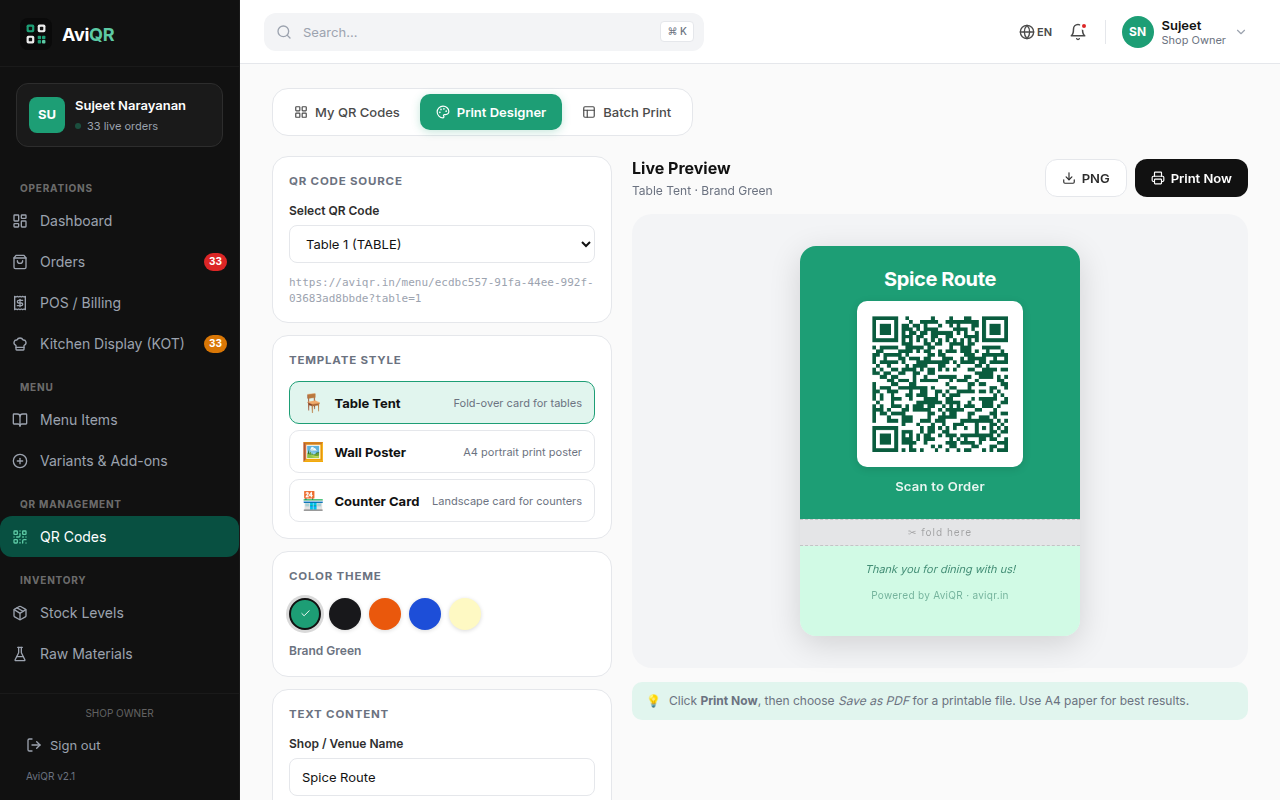Click the AviQR v2.1 version label
The height and width of the screenshot is (800, 1280).
point(51,776)
